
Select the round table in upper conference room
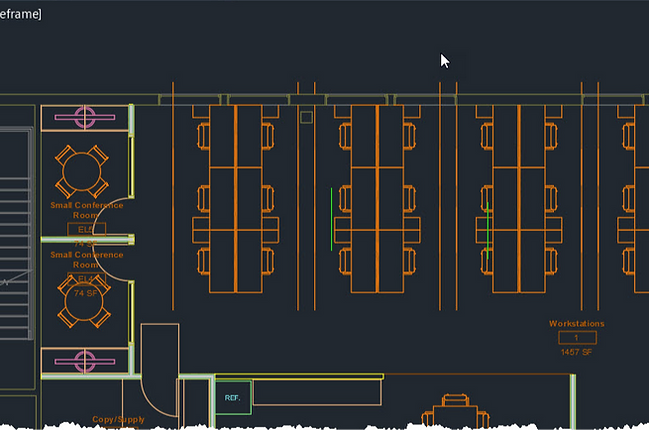tap(82, 171)
